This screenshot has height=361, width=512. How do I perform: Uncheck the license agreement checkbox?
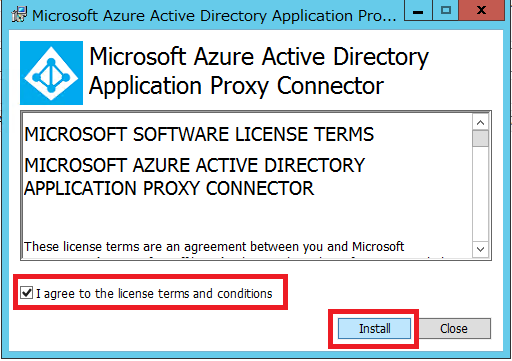[x=27, y=293]
